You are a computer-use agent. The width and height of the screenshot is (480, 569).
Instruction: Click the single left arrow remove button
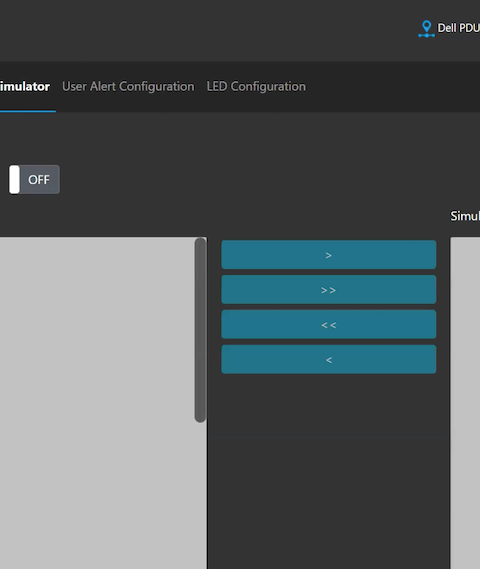pos(329,359)
